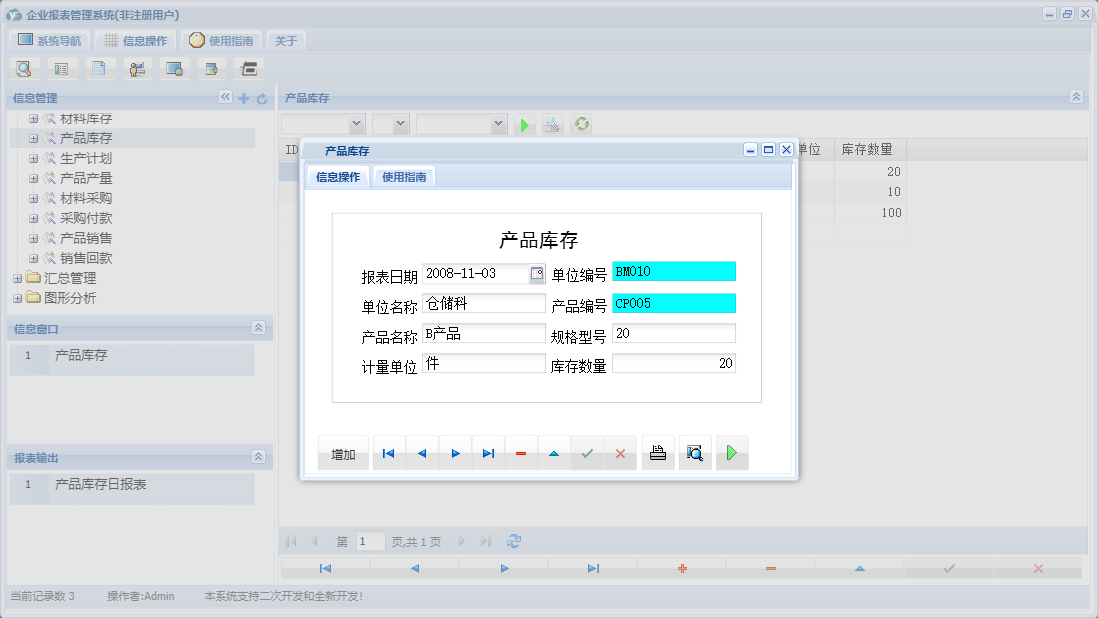Click the 规格型号 input field
This screenshot has height=618, width=1098.
coord(674,333)
